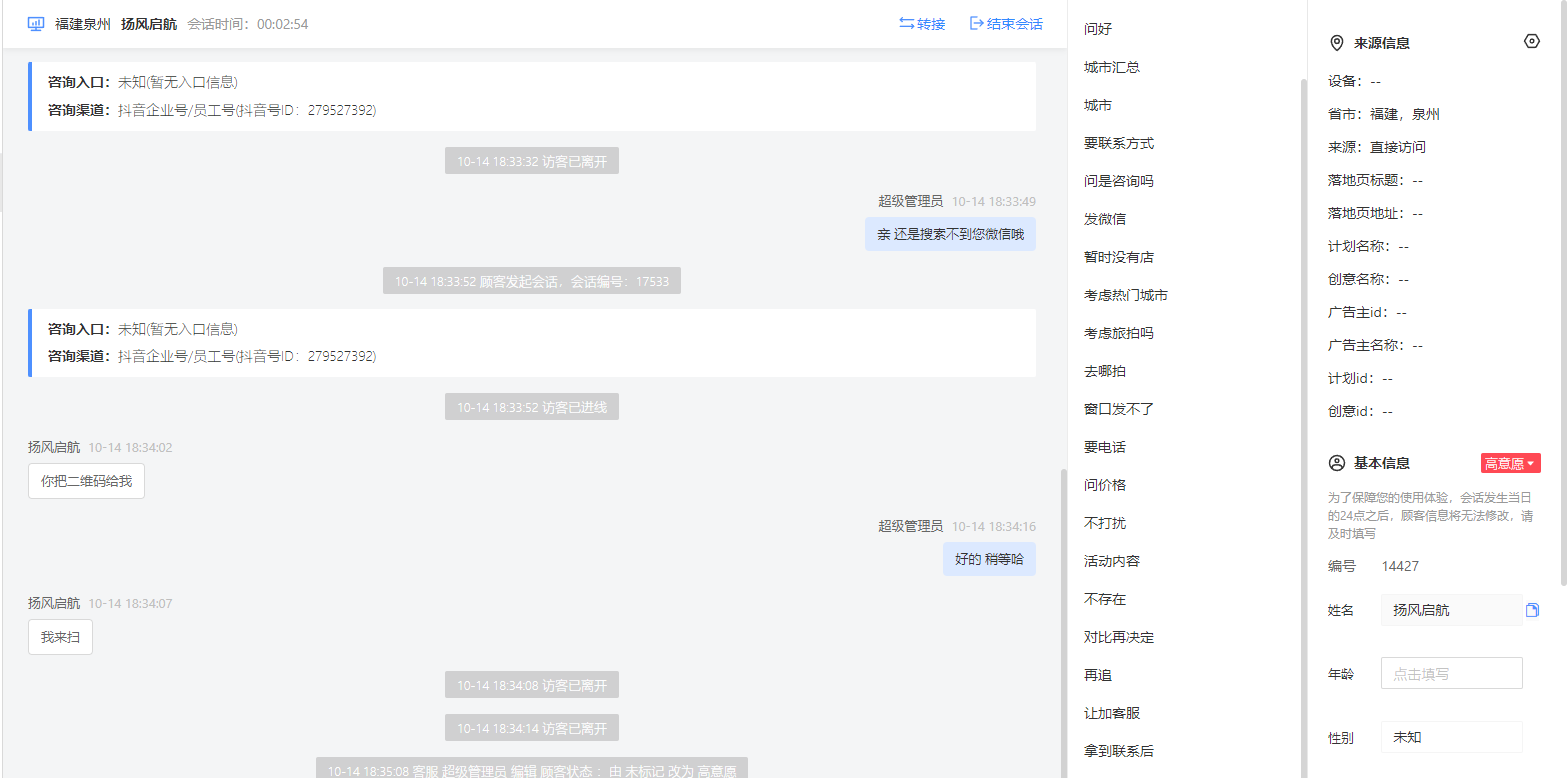
Task: Click the system notice 10-14 18:33:52 访客已进线
Action: point(532,407)
